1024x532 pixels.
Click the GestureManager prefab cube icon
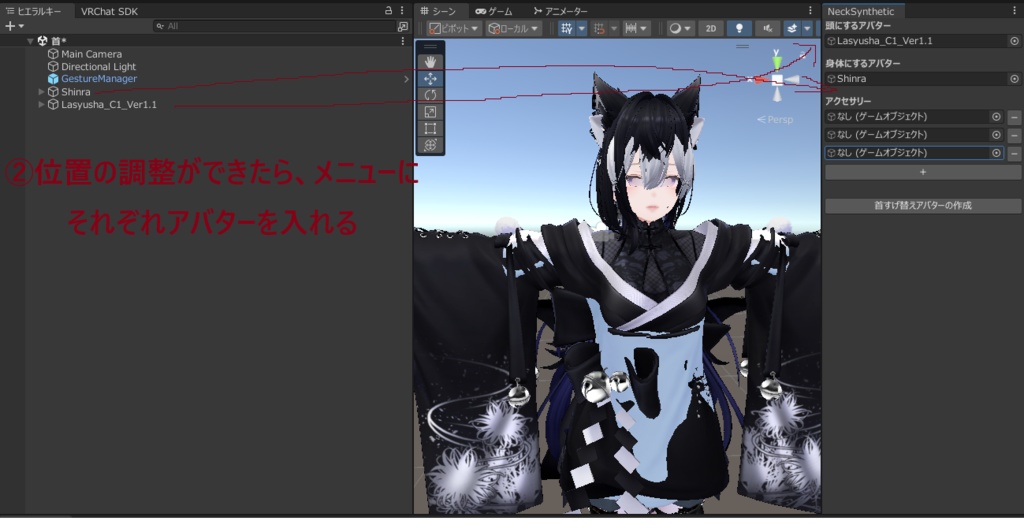point(53,79)
